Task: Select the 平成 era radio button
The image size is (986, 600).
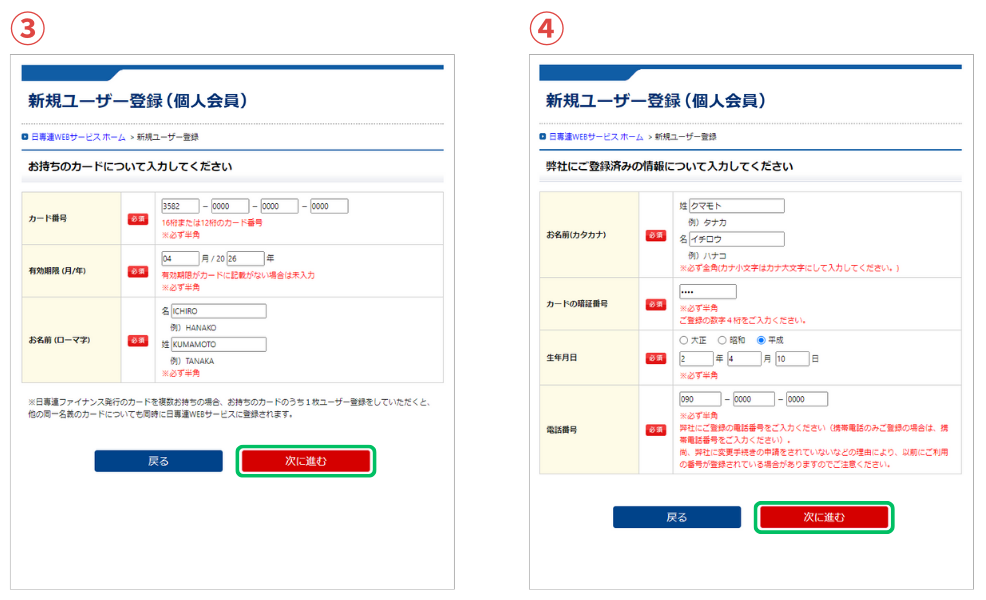Action: 762,340
